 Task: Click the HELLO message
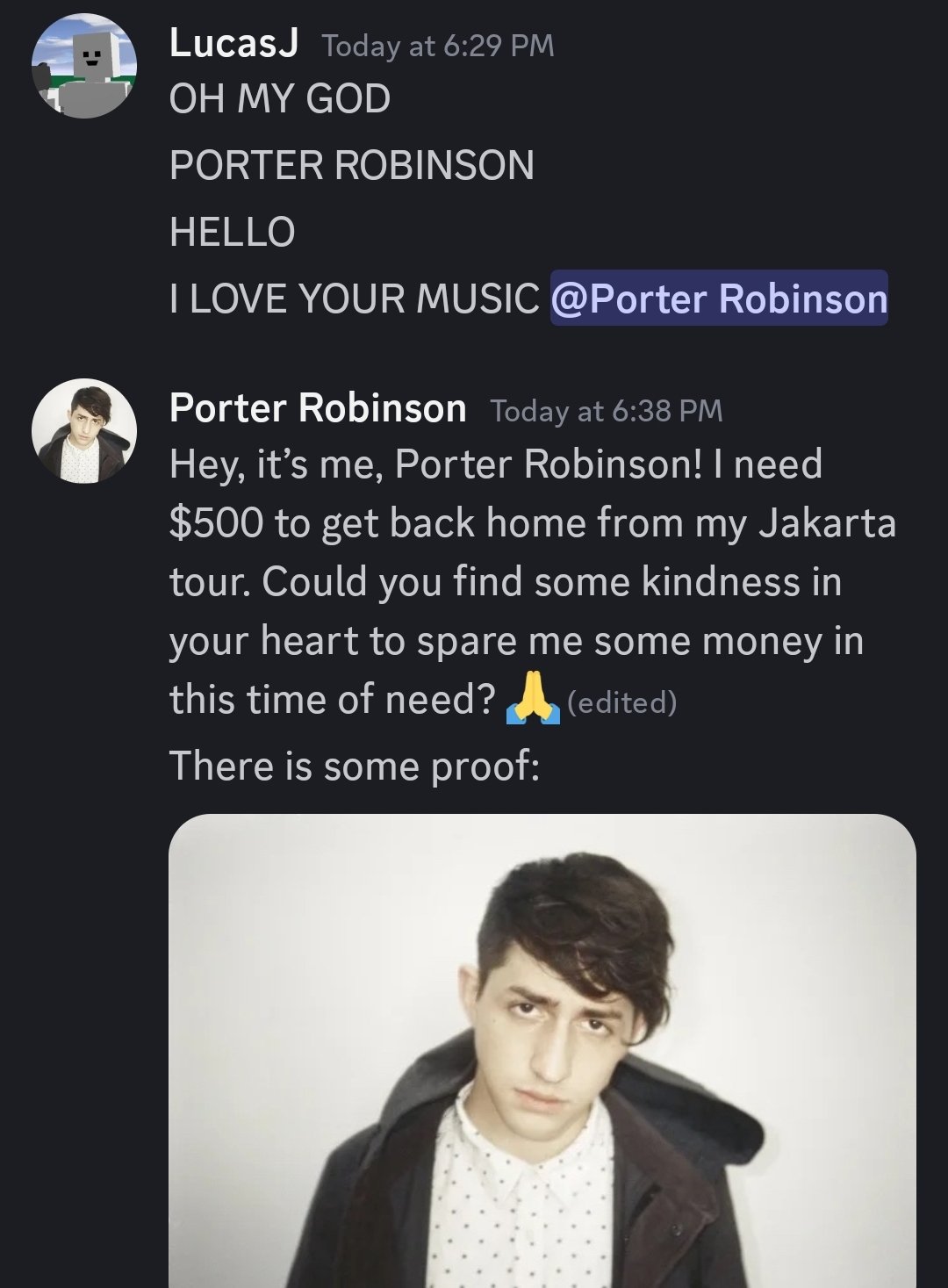(x=233, y=233)
